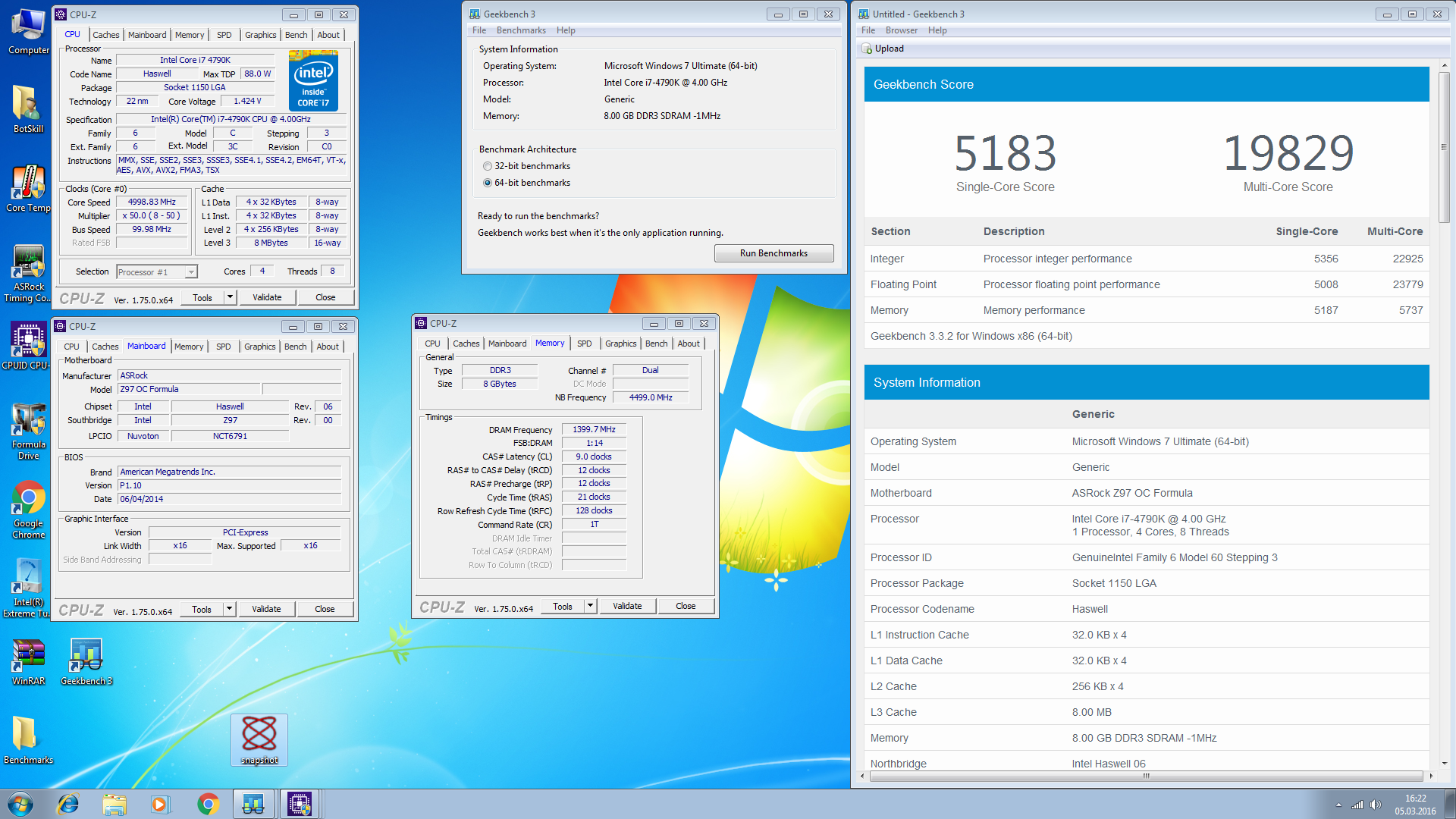Viewport: 1456px width, 819px height.
Task: Click the Upload icon in Geekbench results
Action: pyautogui.click(x=867, y=49)
